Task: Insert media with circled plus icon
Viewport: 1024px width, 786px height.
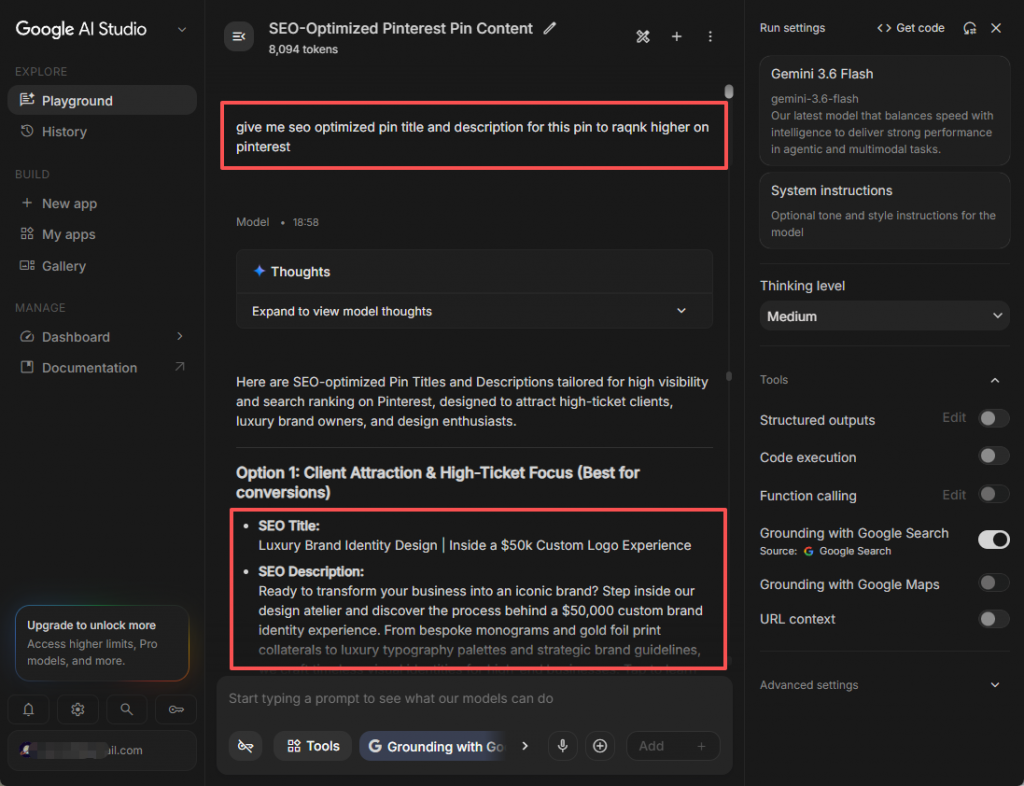Action: [x=600, y=746]
